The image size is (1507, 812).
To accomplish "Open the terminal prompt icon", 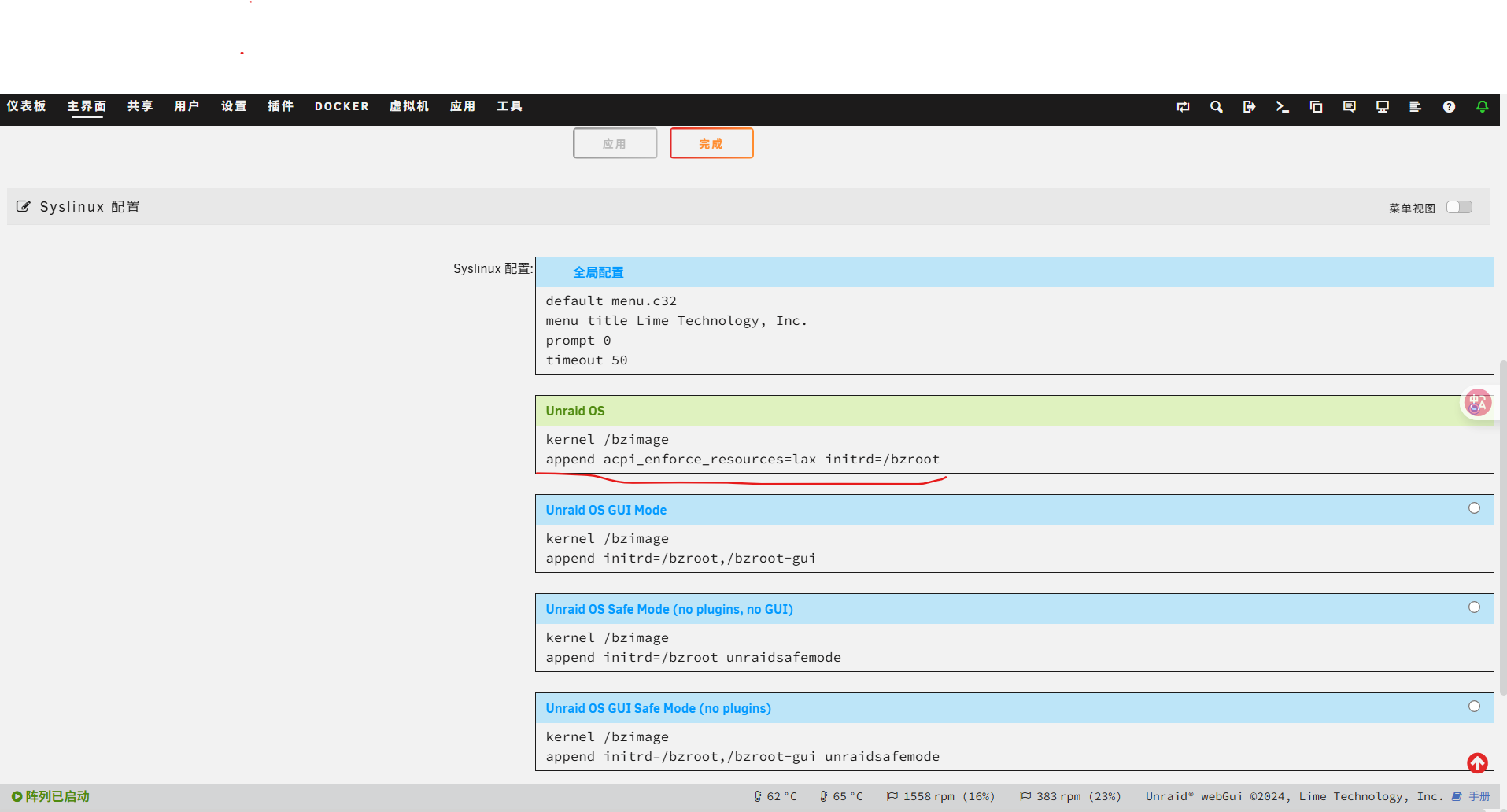I will pos(1282,106).
